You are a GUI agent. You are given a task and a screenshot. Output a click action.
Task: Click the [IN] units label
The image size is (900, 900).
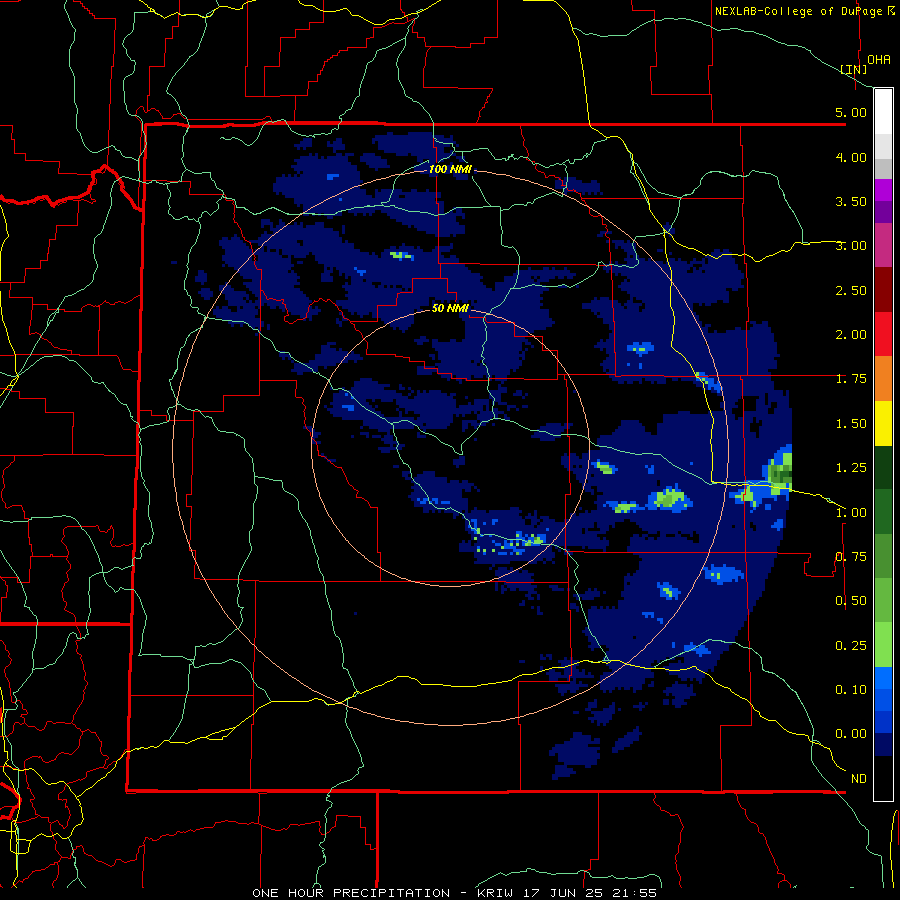(x=854, y=69)
